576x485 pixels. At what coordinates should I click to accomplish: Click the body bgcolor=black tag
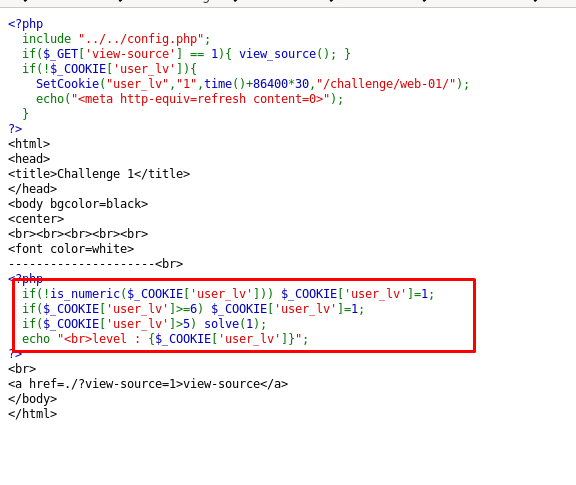click(x=78, y=204)
